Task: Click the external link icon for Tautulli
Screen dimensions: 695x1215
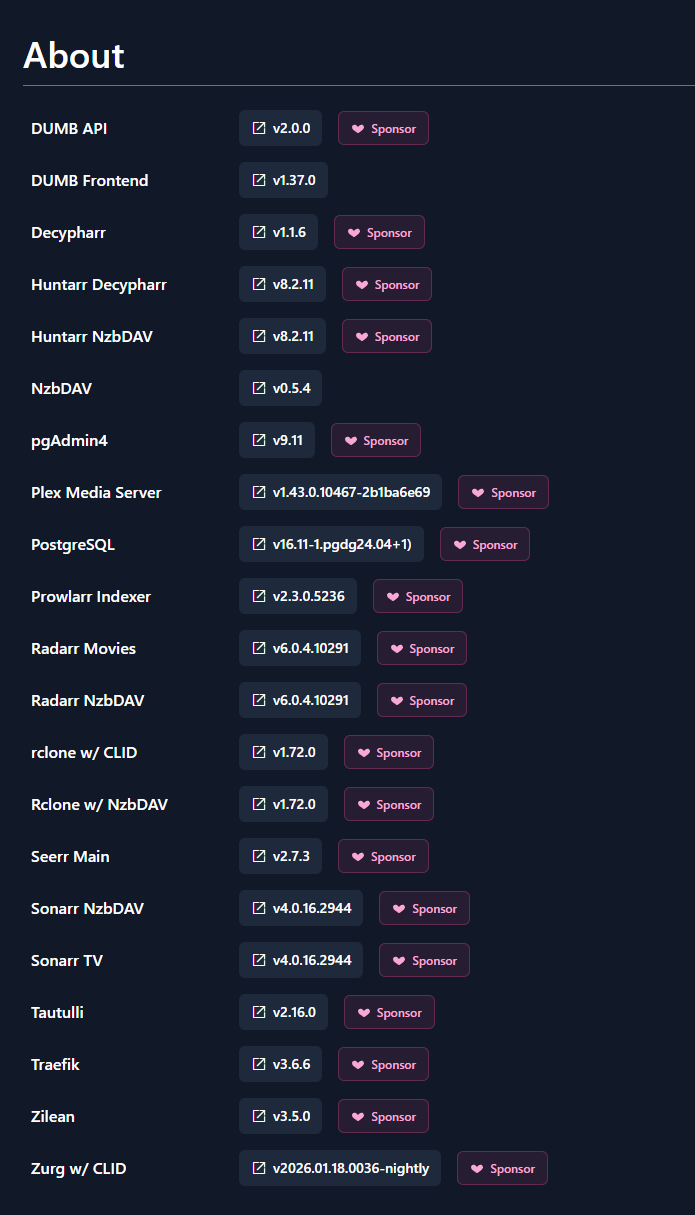Action: pos(260,1012)
